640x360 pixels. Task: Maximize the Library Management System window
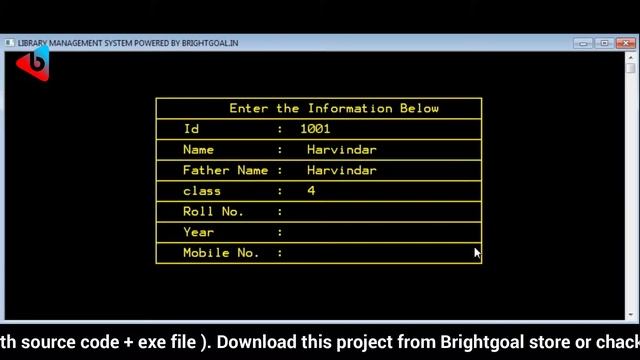pyautogui.click(x=604, y=43)
